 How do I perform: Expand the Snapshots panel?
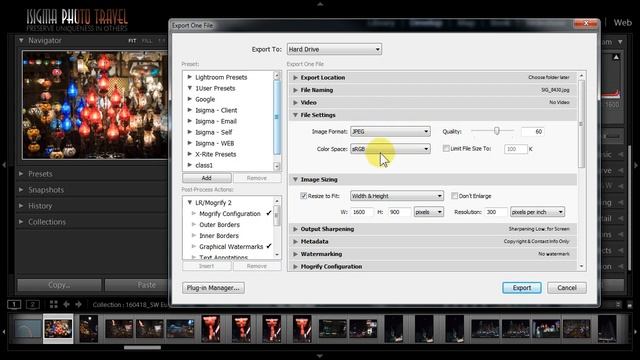[x=21, y=189]
